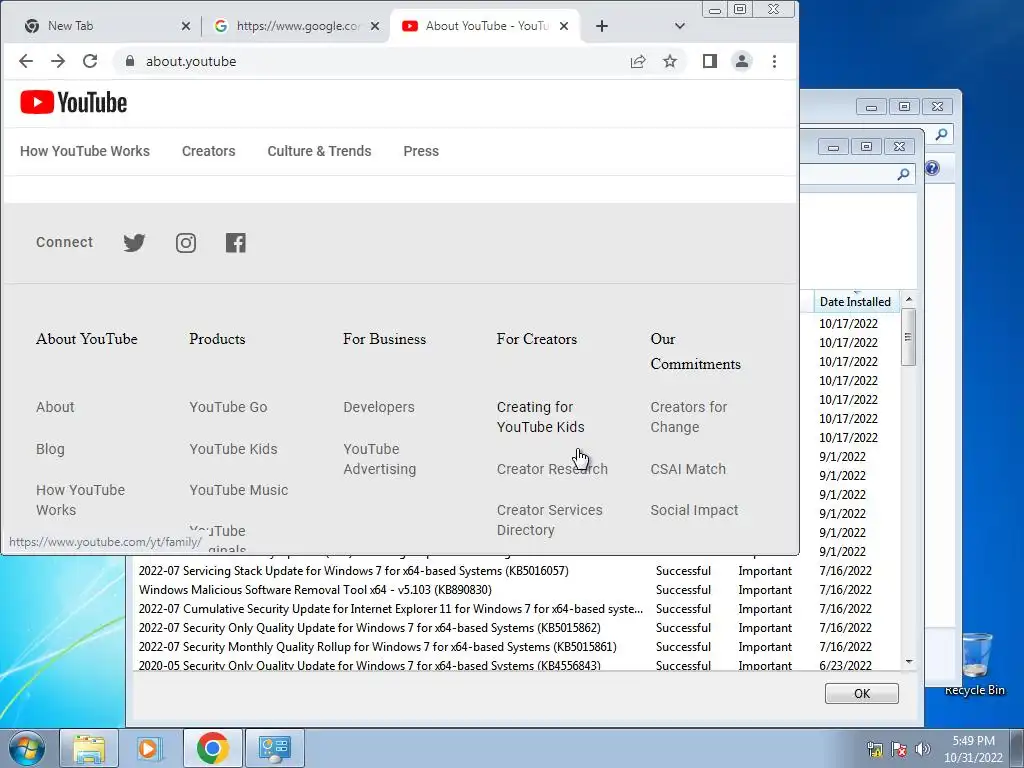Viewport: 1024px width, 768px height.
Task: Open help icon in back Control Panel window
Action: coord(932,168)
